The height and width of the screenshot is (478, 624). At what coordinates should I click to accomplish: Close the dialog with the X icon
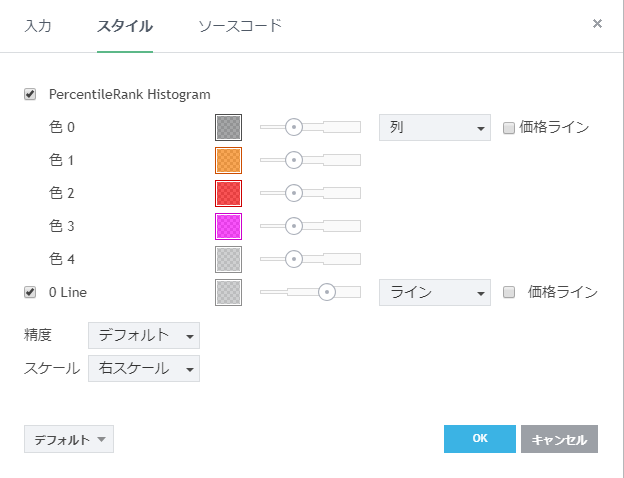click(x=597, y=24)
